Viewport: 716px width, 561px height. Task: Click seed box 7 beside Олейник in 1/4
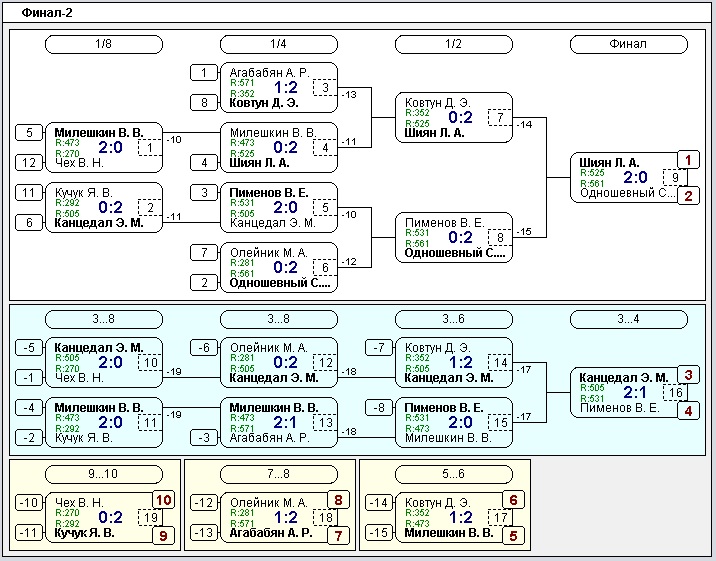pos(204,252)
